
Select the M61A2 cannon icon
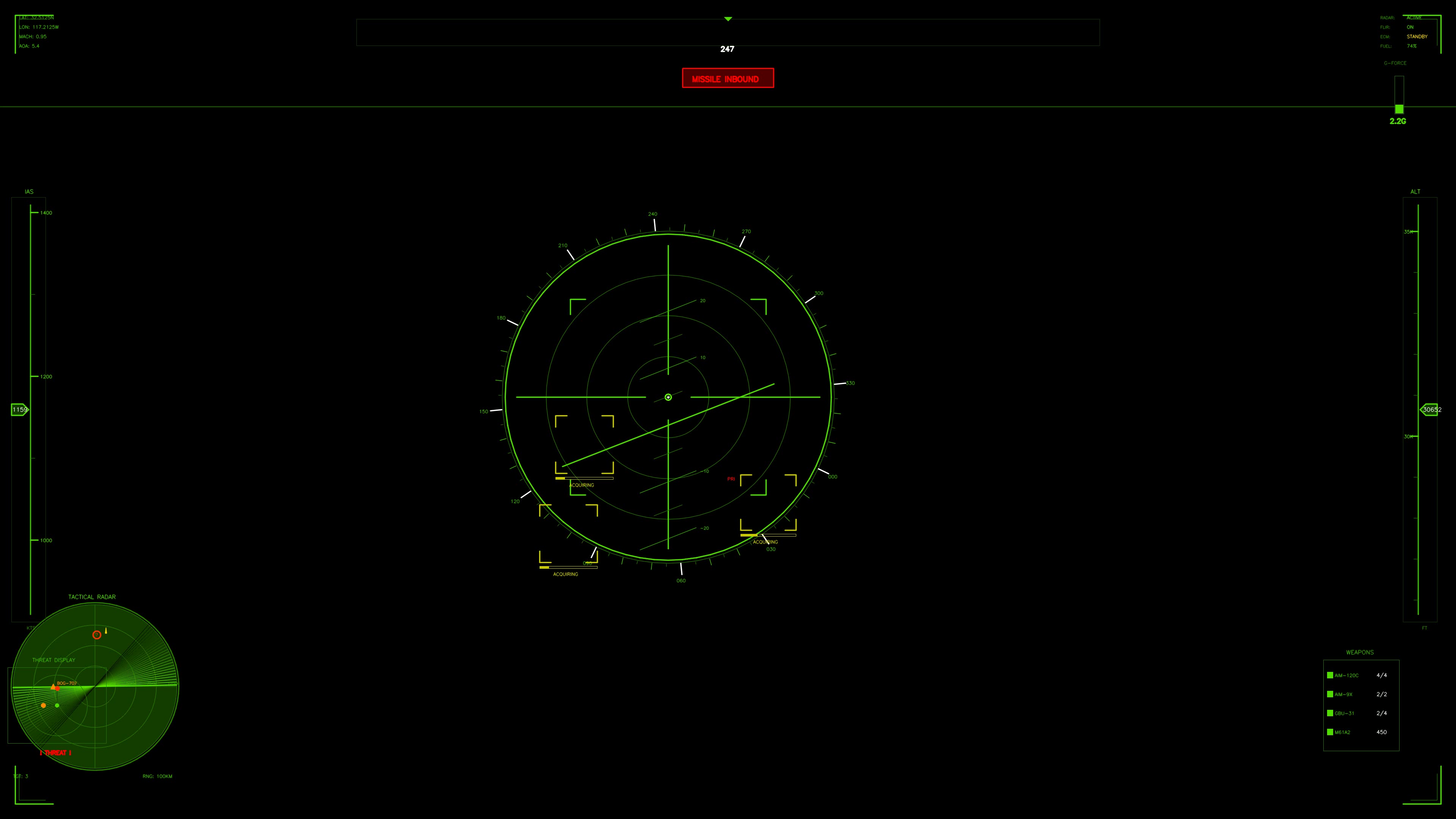(x=1330, y=733)
